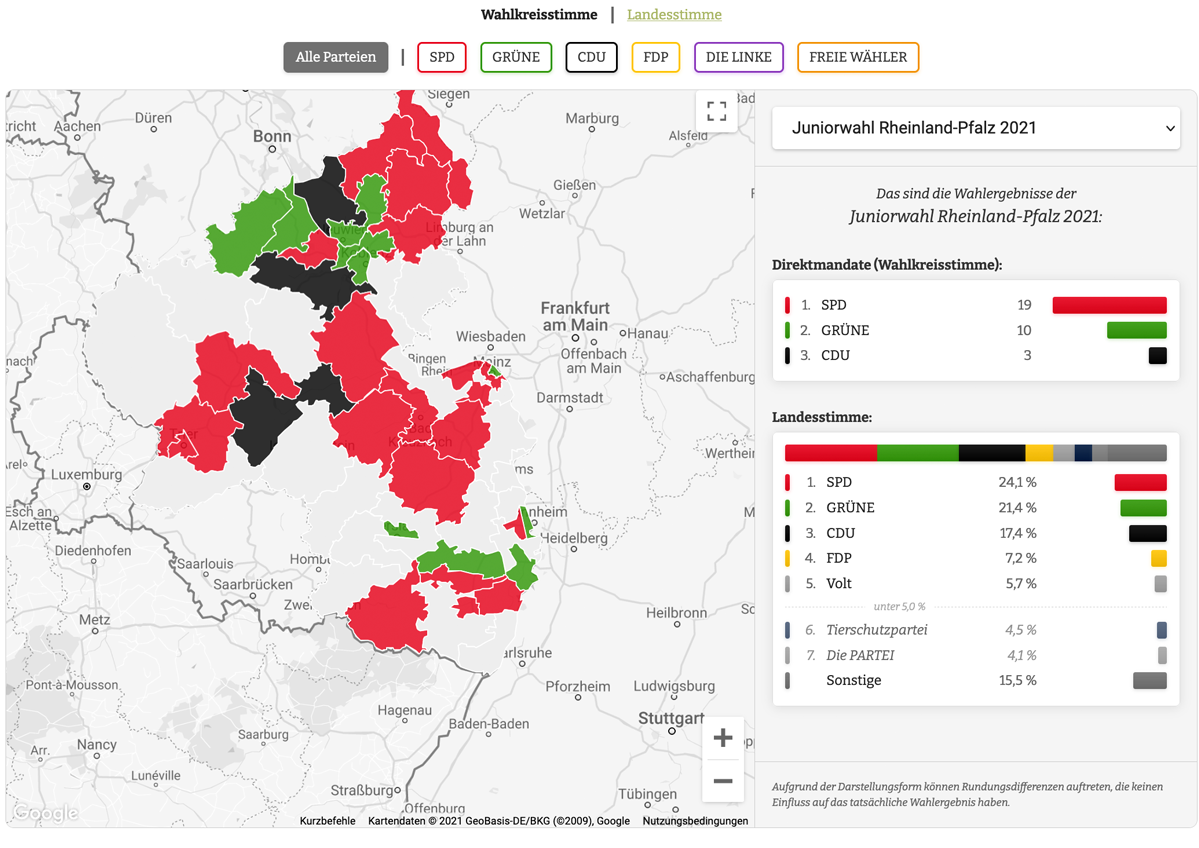
Task: Open Nutzungsbedingungen link on map
Action: [695, 821]
